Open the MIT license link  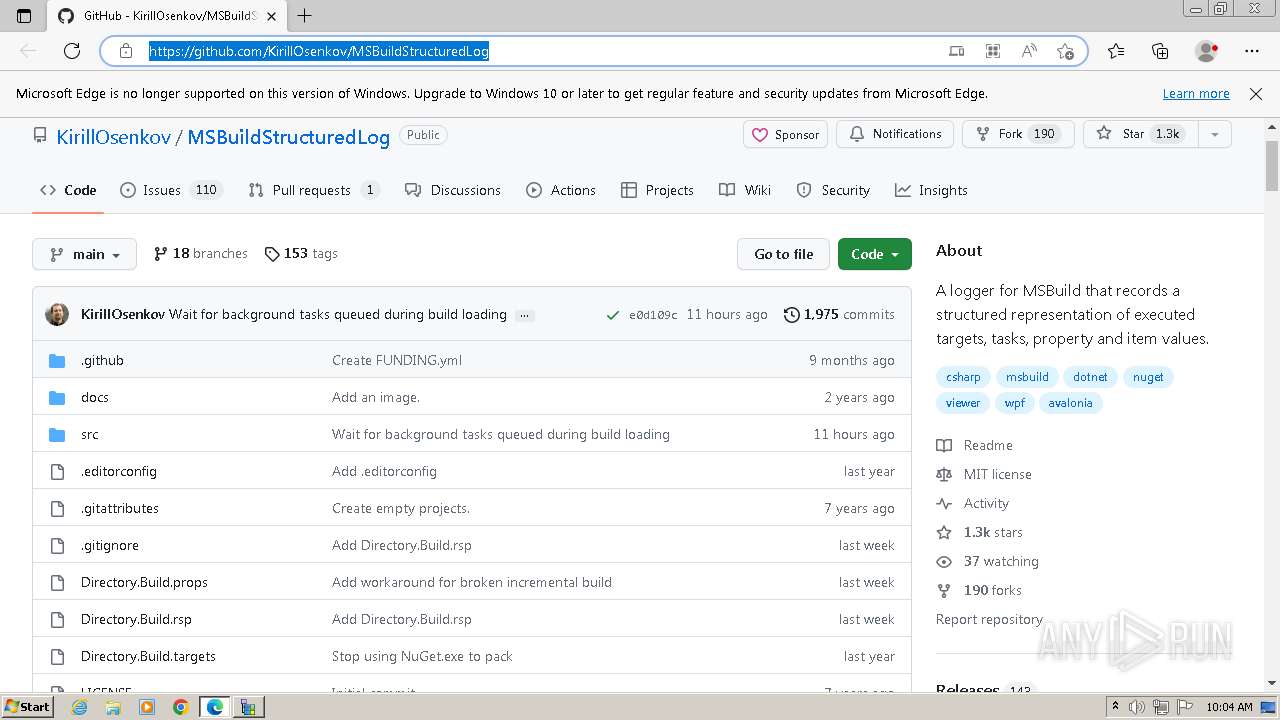(984, 474)
